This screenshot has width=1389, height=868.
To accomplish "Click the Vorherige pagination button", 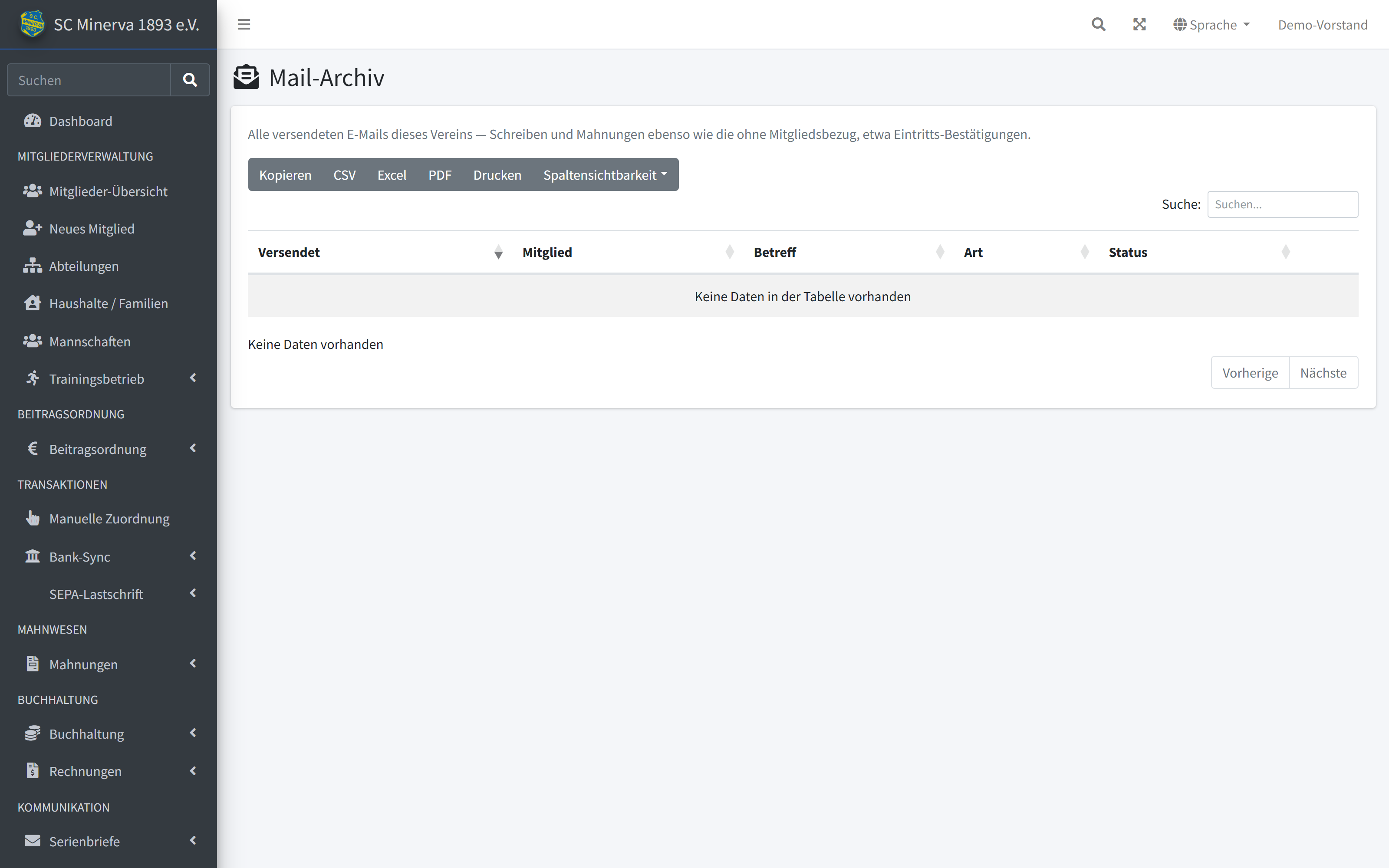I will [x=1250, y=372].
